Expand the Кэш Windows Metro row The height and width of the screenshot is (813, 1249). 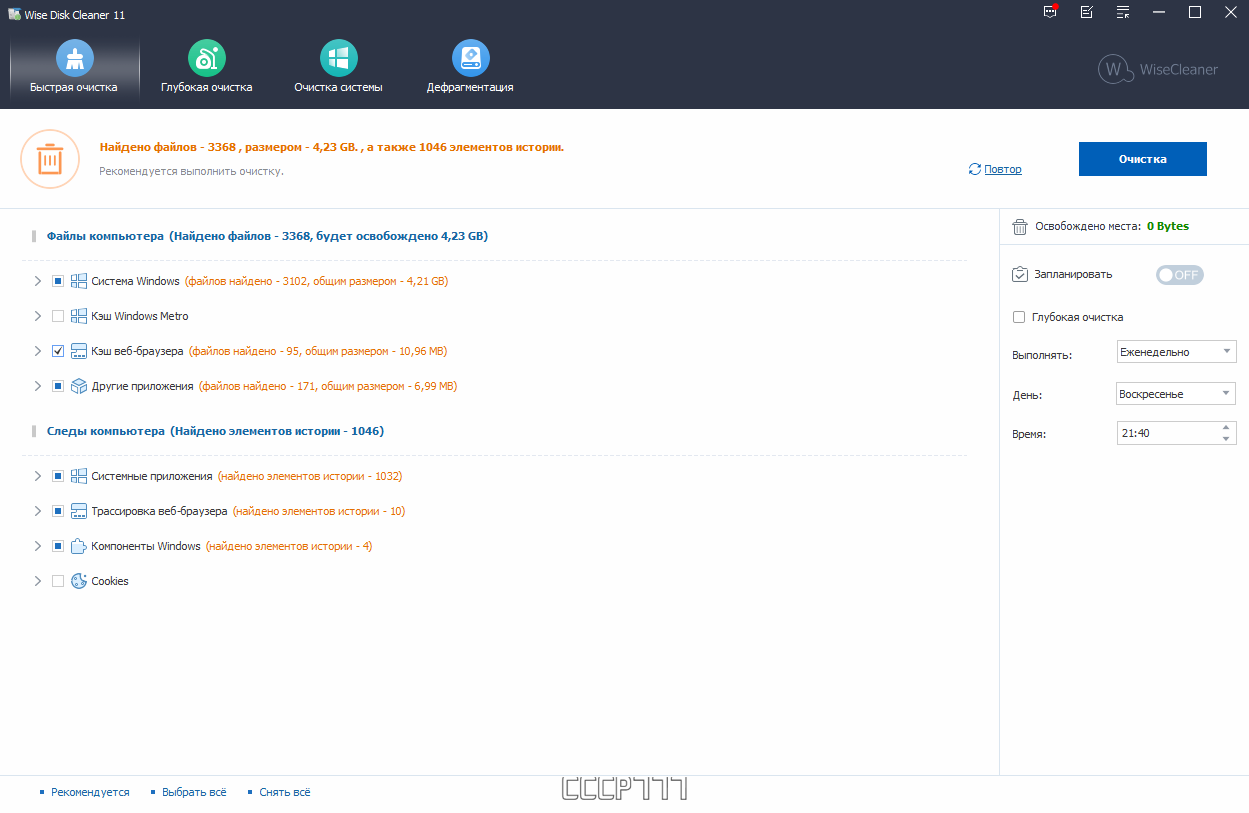tap(38, 316)
